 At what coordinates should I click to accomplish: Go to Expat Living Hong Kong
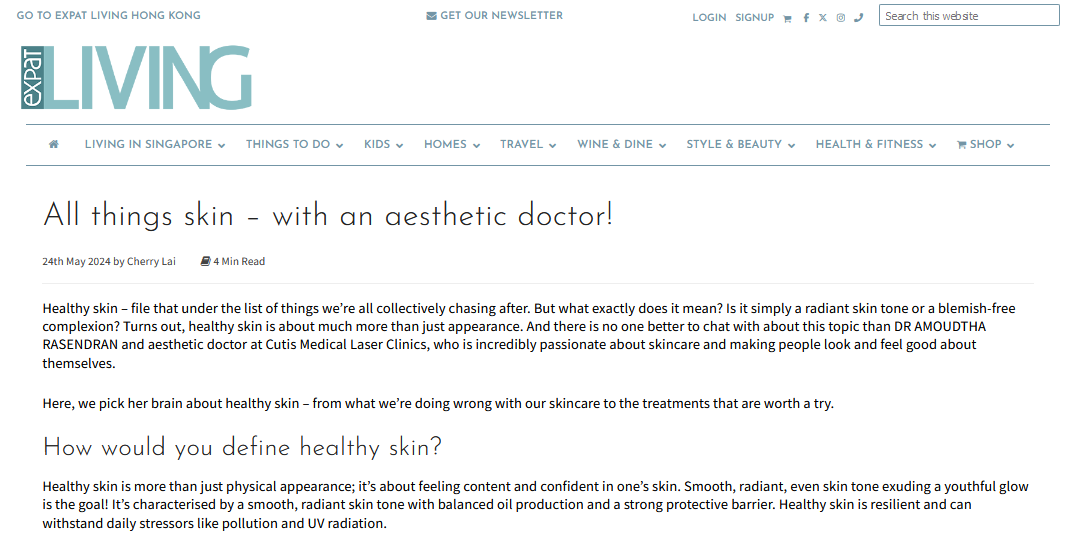[108, 16]
